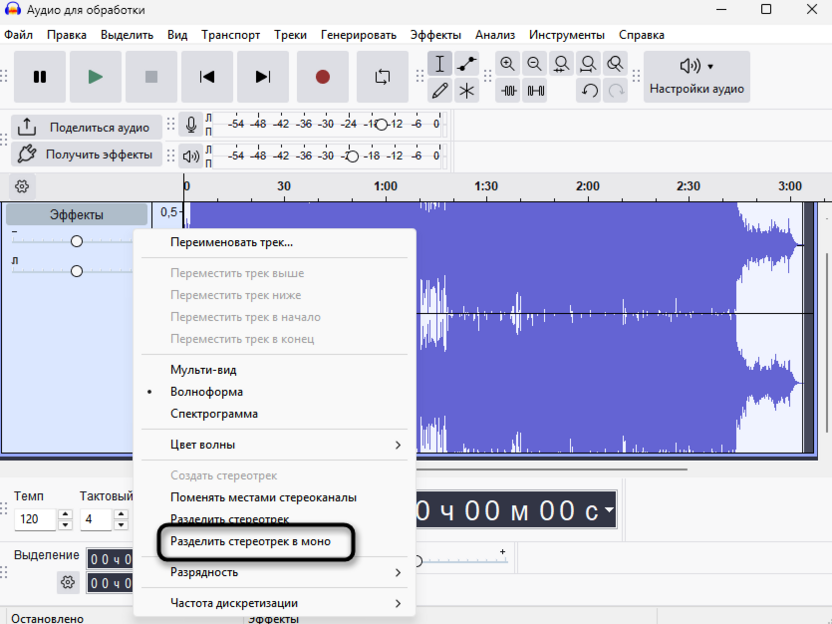This screenshot has height=624, width=832.
Task: Open the Треки menu
Action: 290,35
